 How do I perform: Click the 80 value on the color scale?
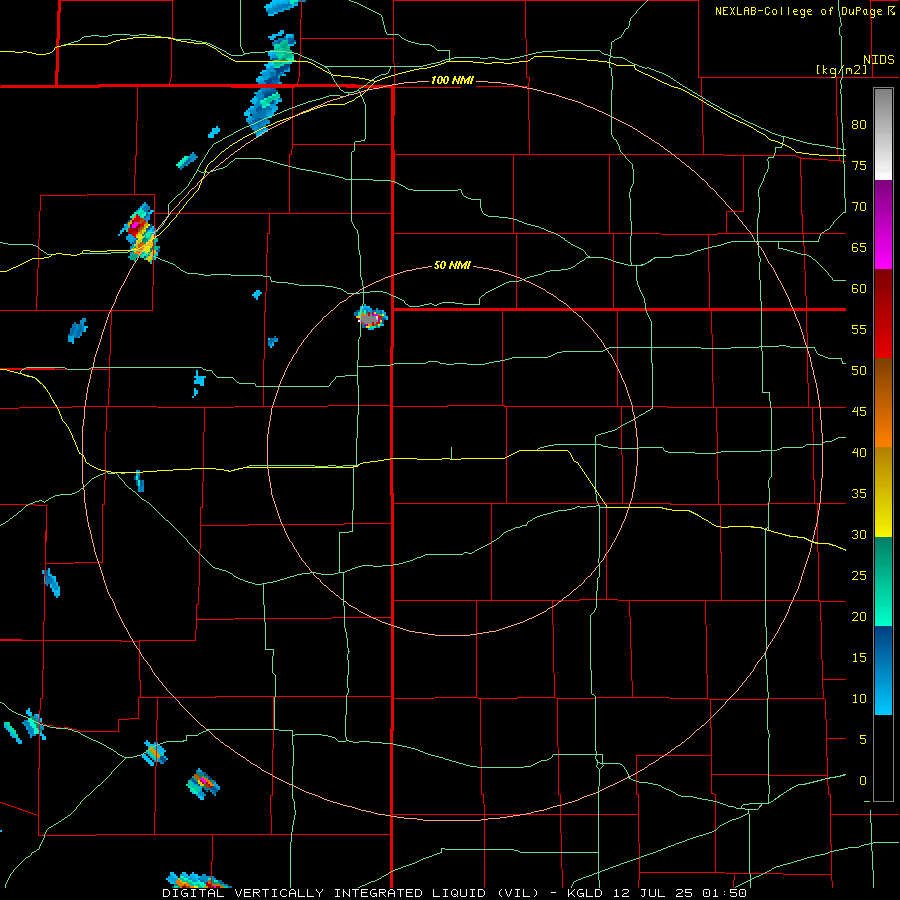coord(859,125)
